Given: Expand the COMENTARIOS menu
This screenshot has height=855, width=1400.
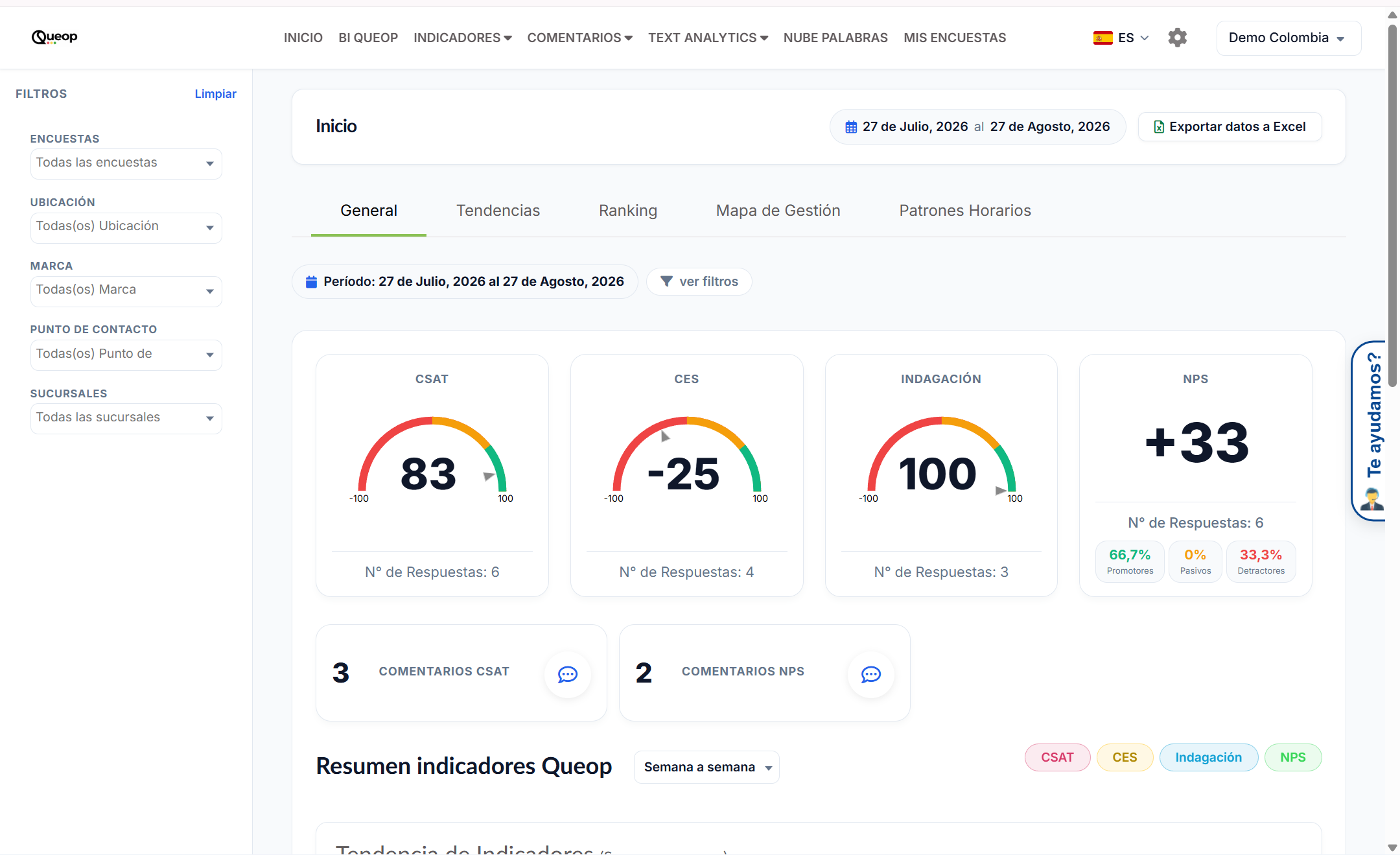Looking at the screenshot, I should pyautogui.click(x=579, y=38).
